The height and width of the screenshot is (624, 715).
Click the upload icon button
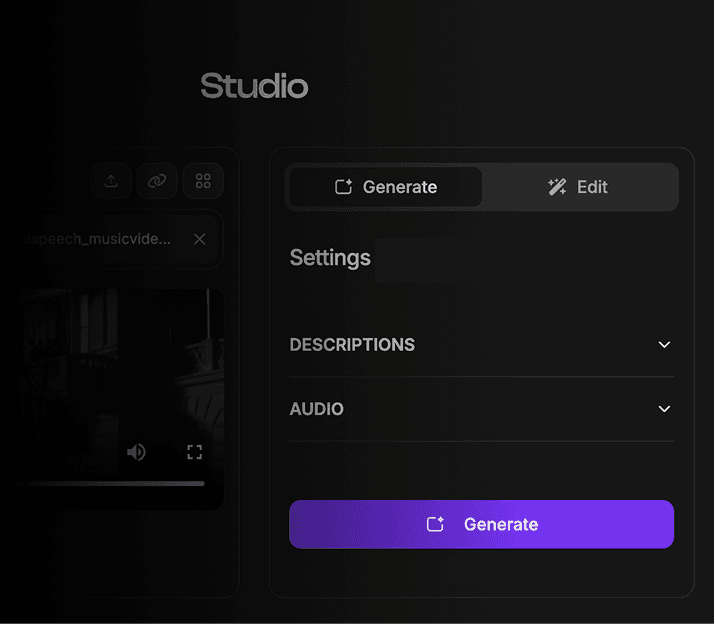coord(111,181)
